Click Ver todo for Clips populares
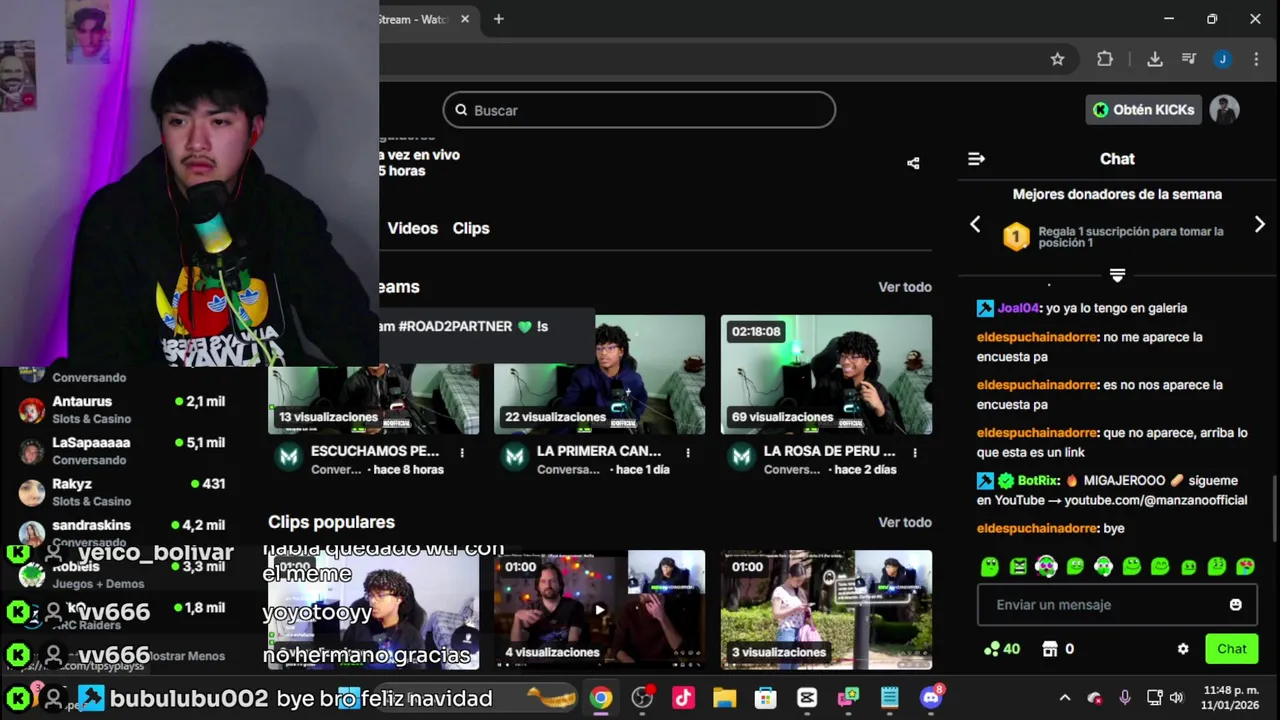The width and height of the screenshot is (1280, 720). [x=905, y=522]
